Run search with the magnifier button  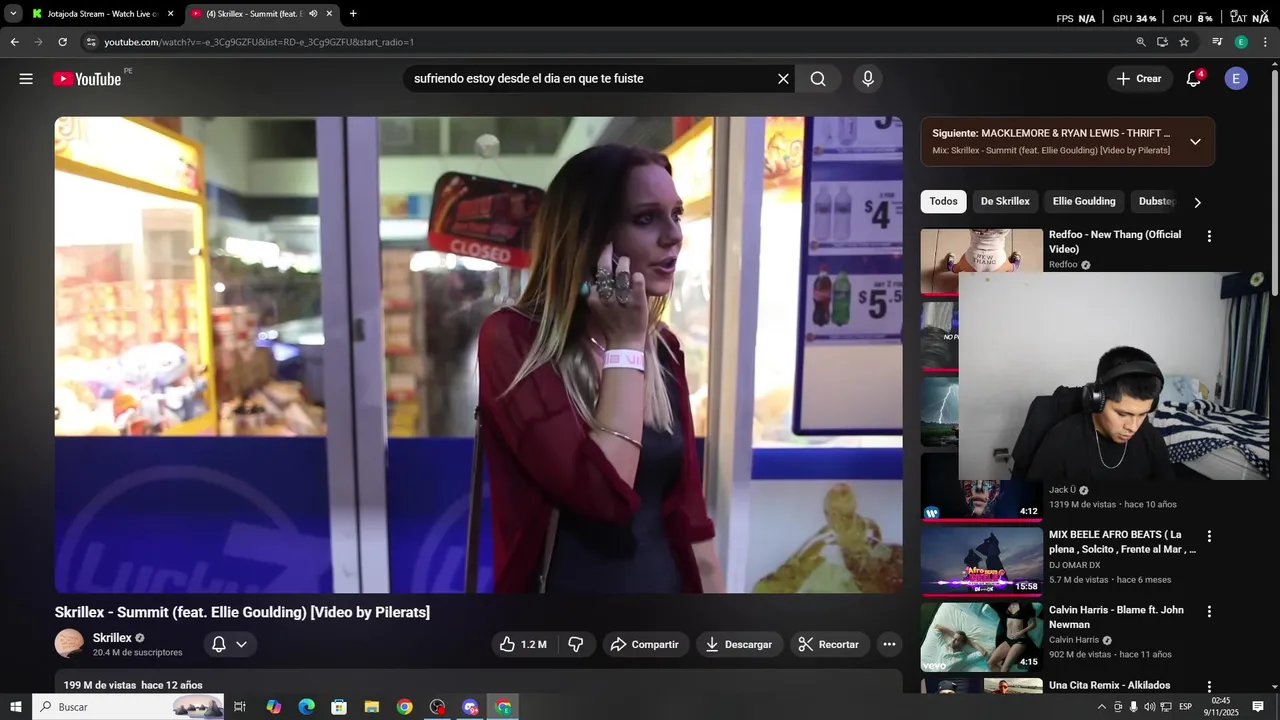pos(818,79)
